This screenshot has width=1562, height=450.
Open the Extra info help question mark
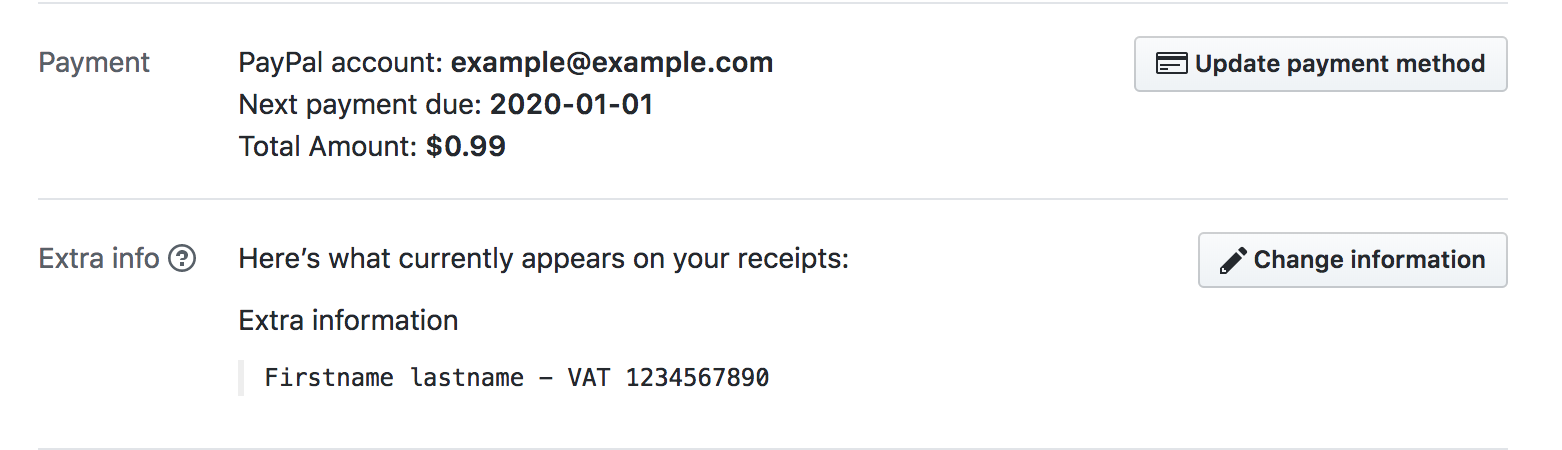point(182,260)
